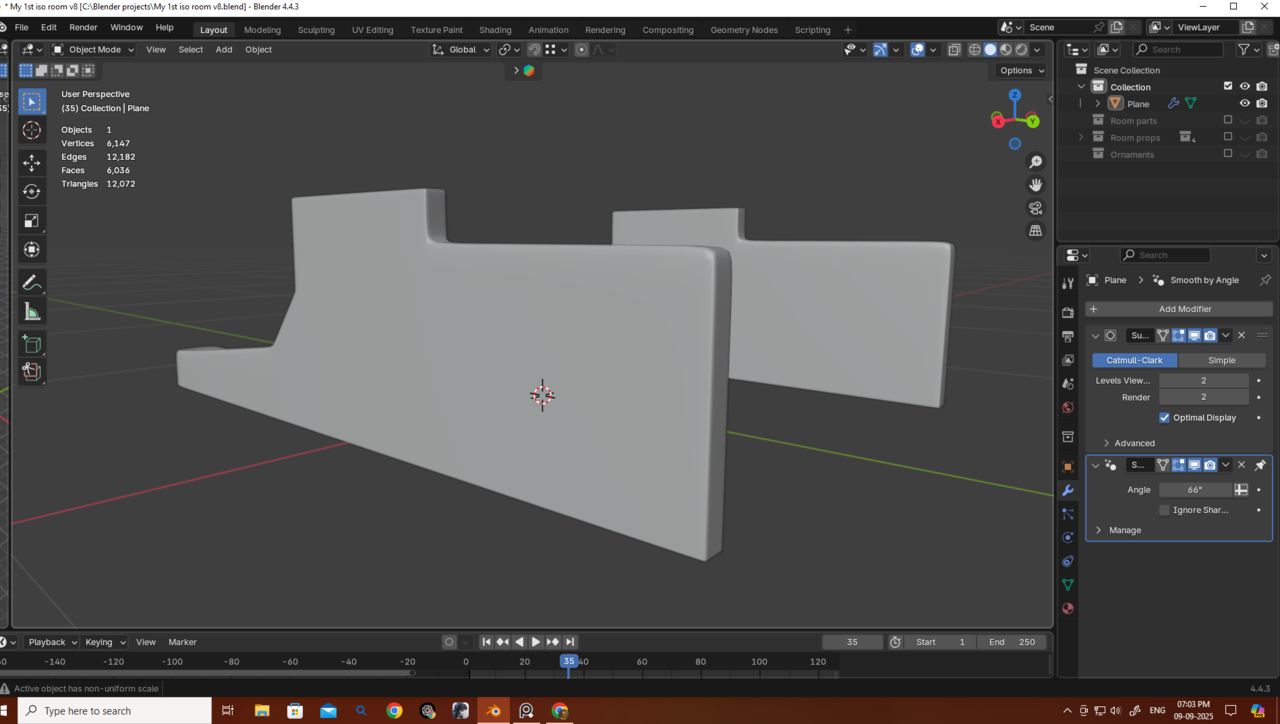
Task: Hide the Plane object in viewport
Action: point(1245,104)
